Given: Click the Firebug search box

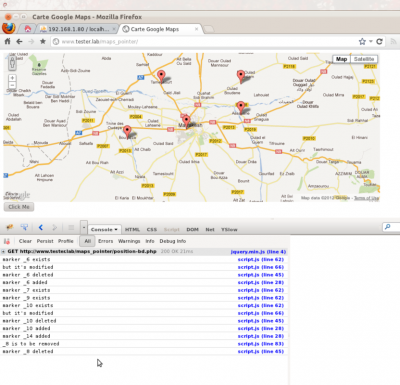Looking at the screenshot, I should tap(391, 227).
